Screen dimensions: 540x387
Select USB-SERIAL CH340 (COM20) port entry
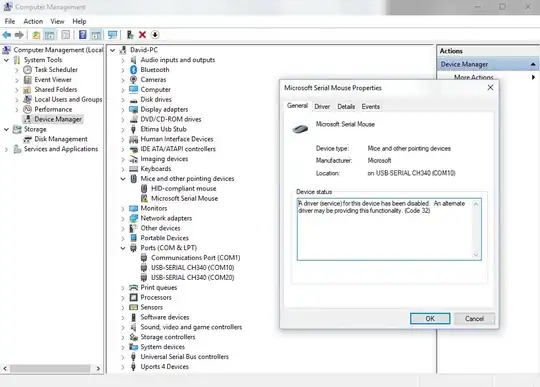(193, 278)
